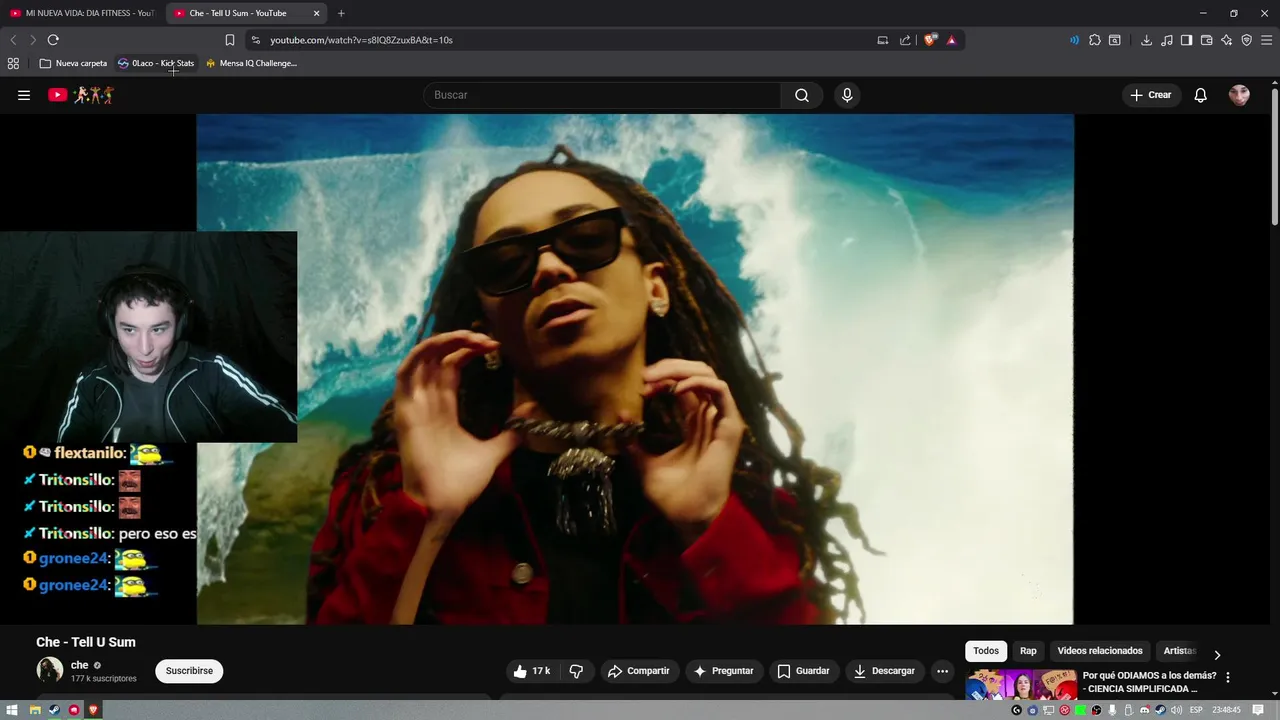Viewport: 1280px width, 720px height.
Task: Open the che channel avatar
Action: 50,670
